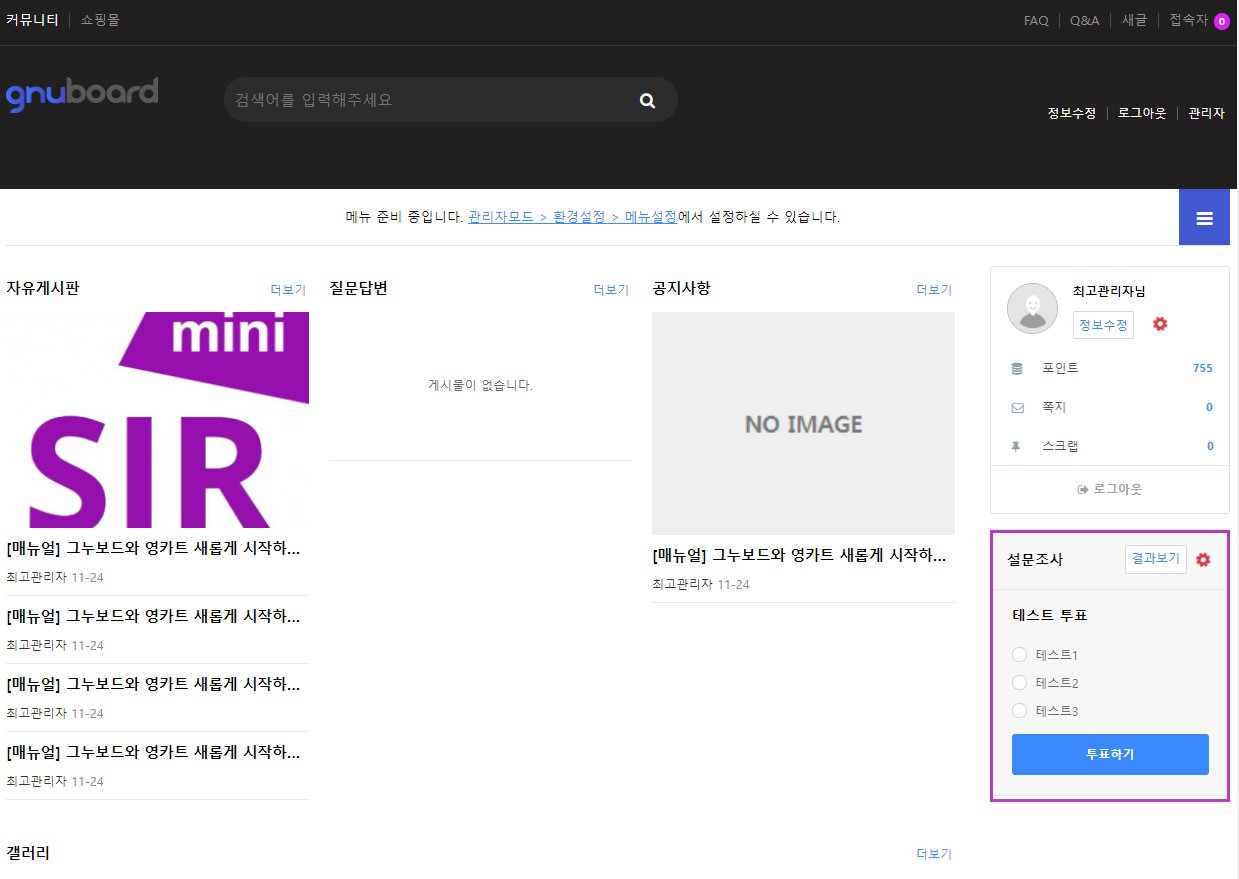Open the 공지사항 [매뉴얼] post title
The height and width of the screenshot is (879, 1239).
(x=799, y=556)
